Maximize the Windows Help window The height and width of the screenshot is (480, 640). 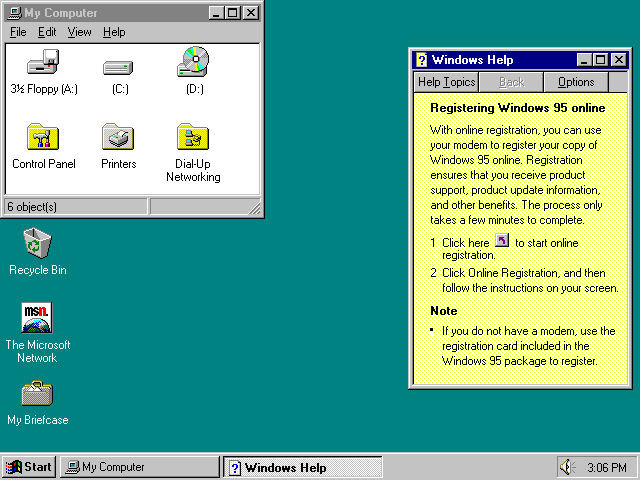[x=601, y=60]
